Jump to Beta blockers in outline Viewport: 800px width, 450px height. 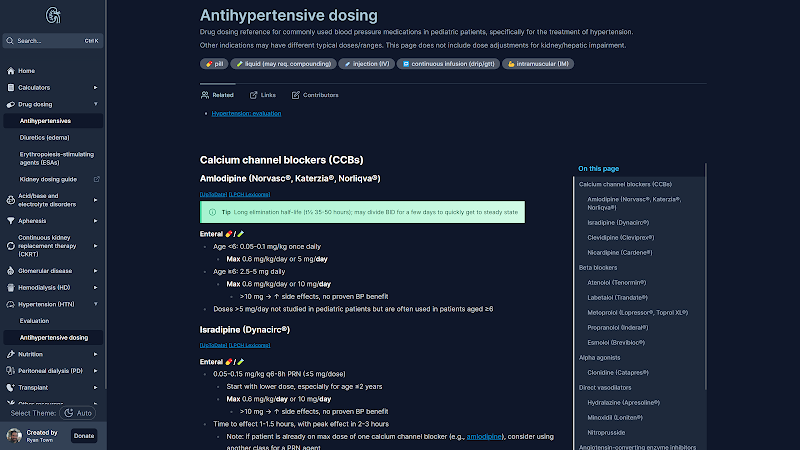[x=598, y=268]
